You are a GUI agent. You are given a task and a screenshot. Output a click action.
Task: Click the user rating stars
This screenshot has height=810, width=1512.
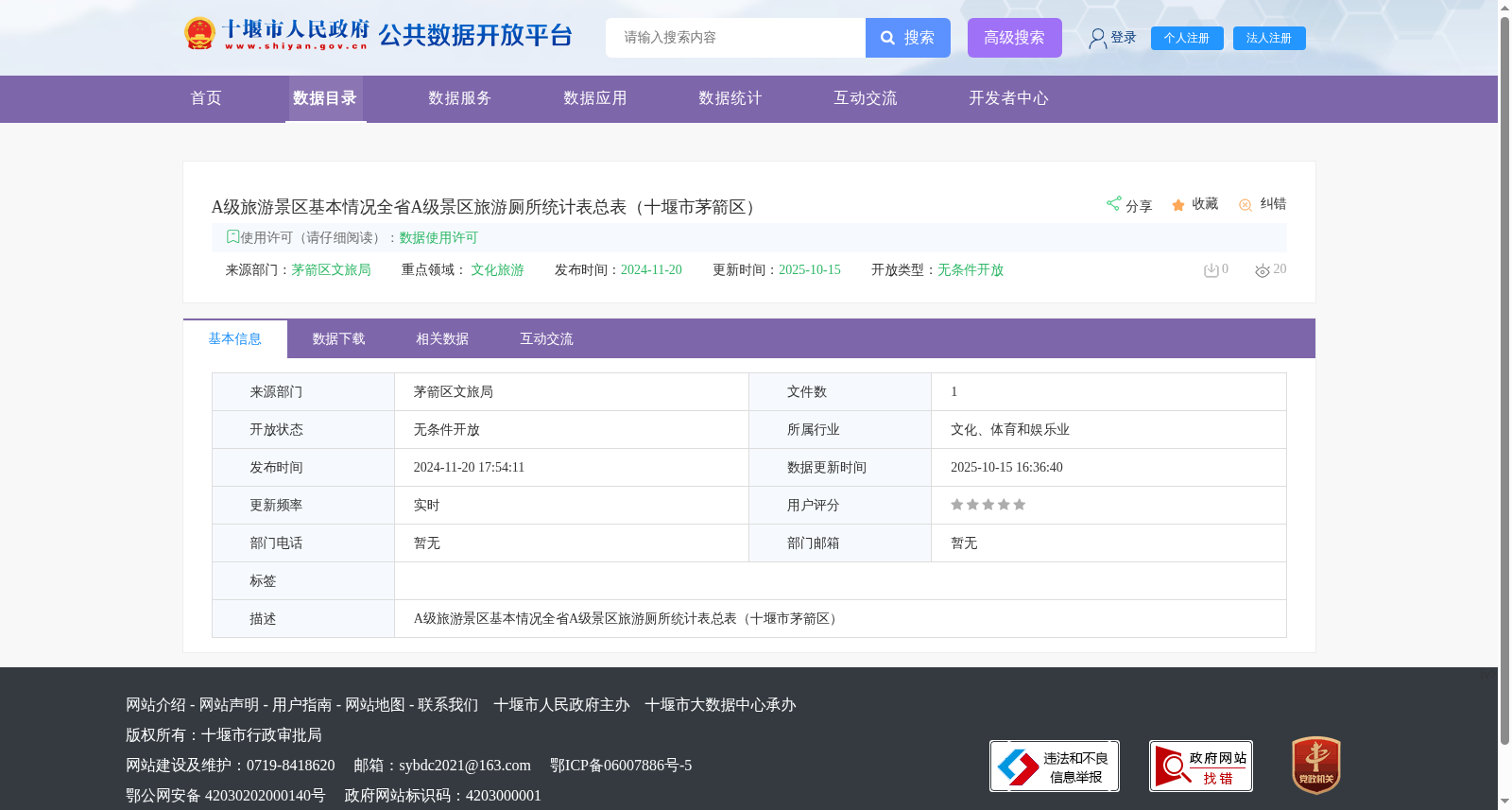pos(988,505)
